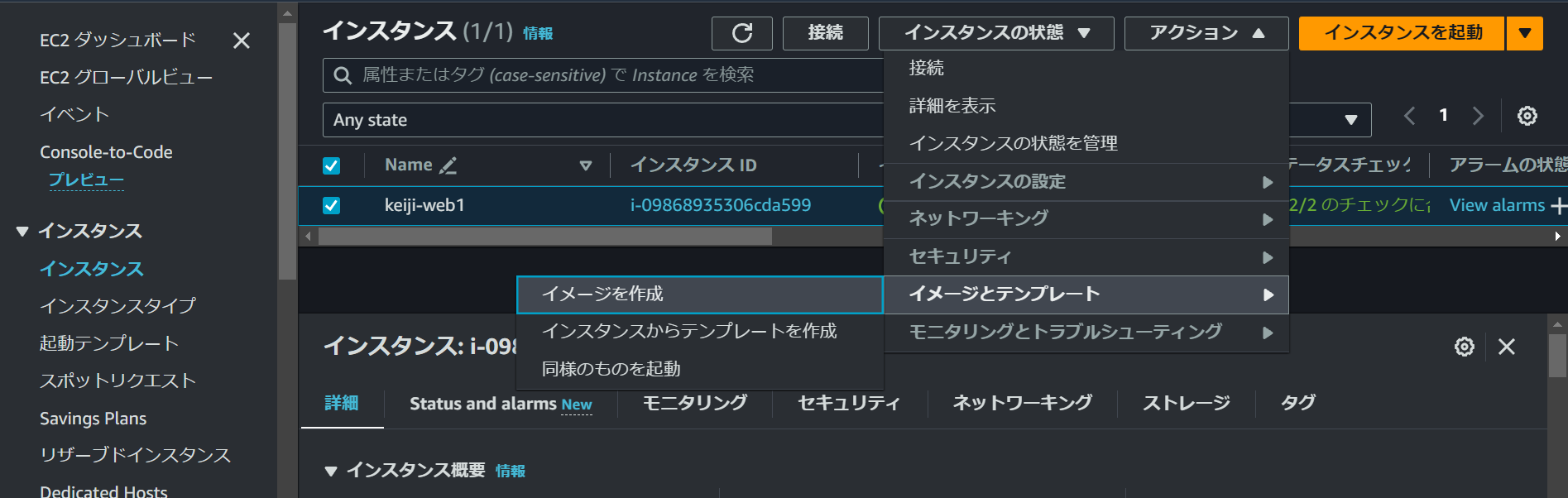Image resolution: width=1568 pixels, height=498 pixels.
Task: Click the インスタンス ID column header
Action: 693,165
